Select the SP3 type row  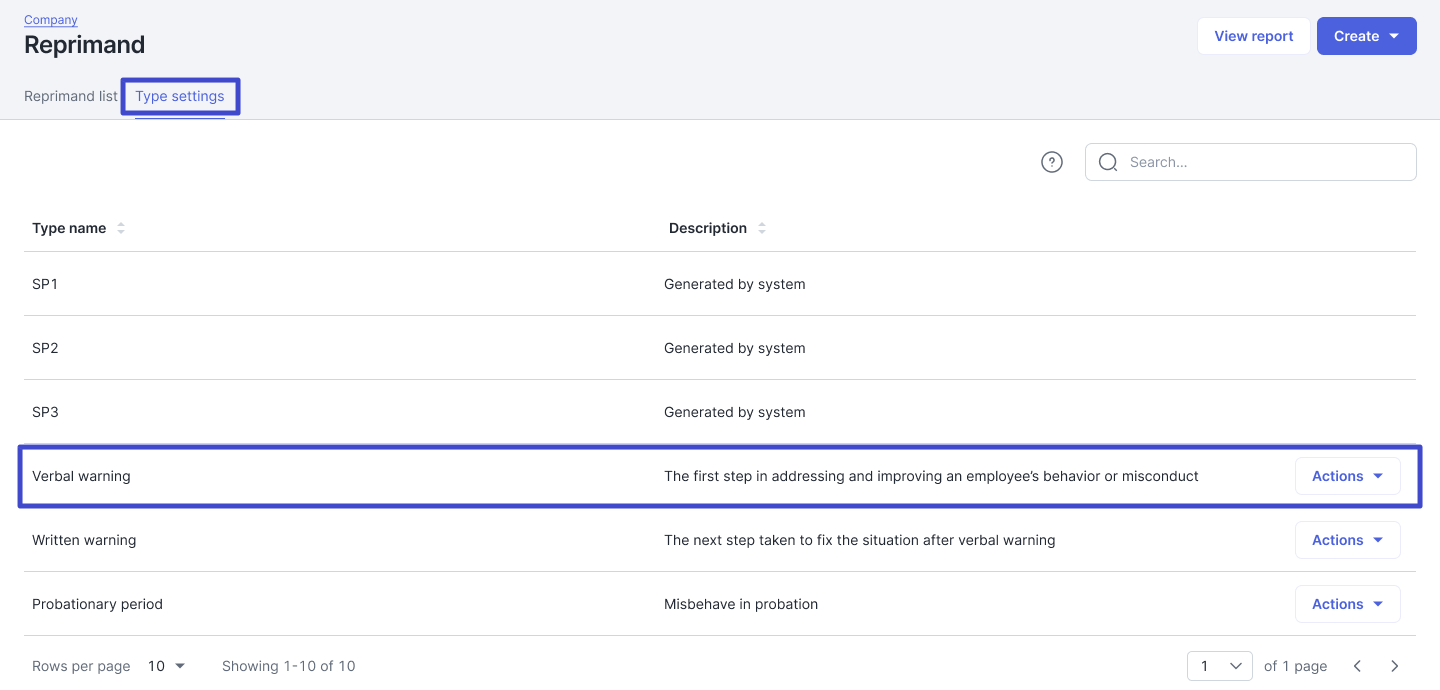point(45,412)
